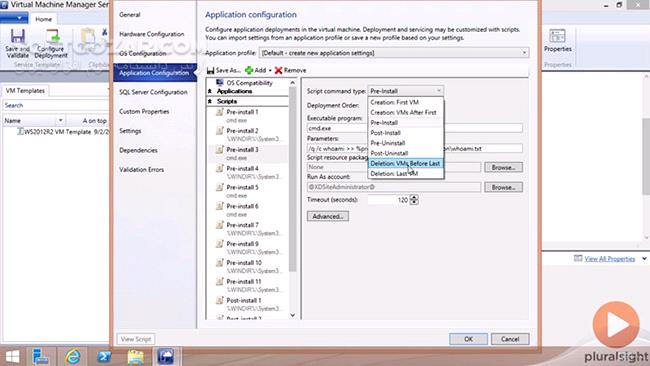Click Cancel button
650x366 pixels.
tap(510, 339)
